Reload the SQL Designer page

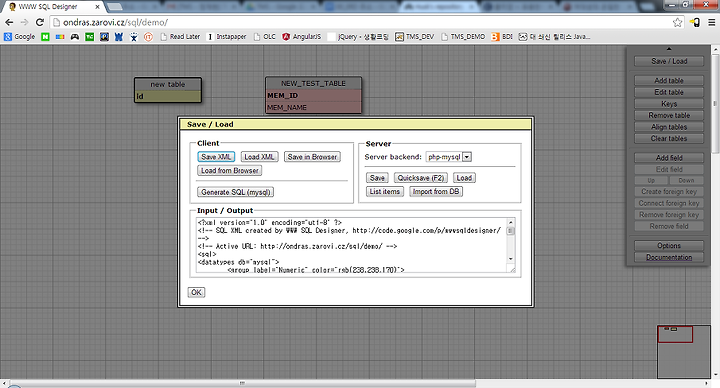tap(40, 22)
